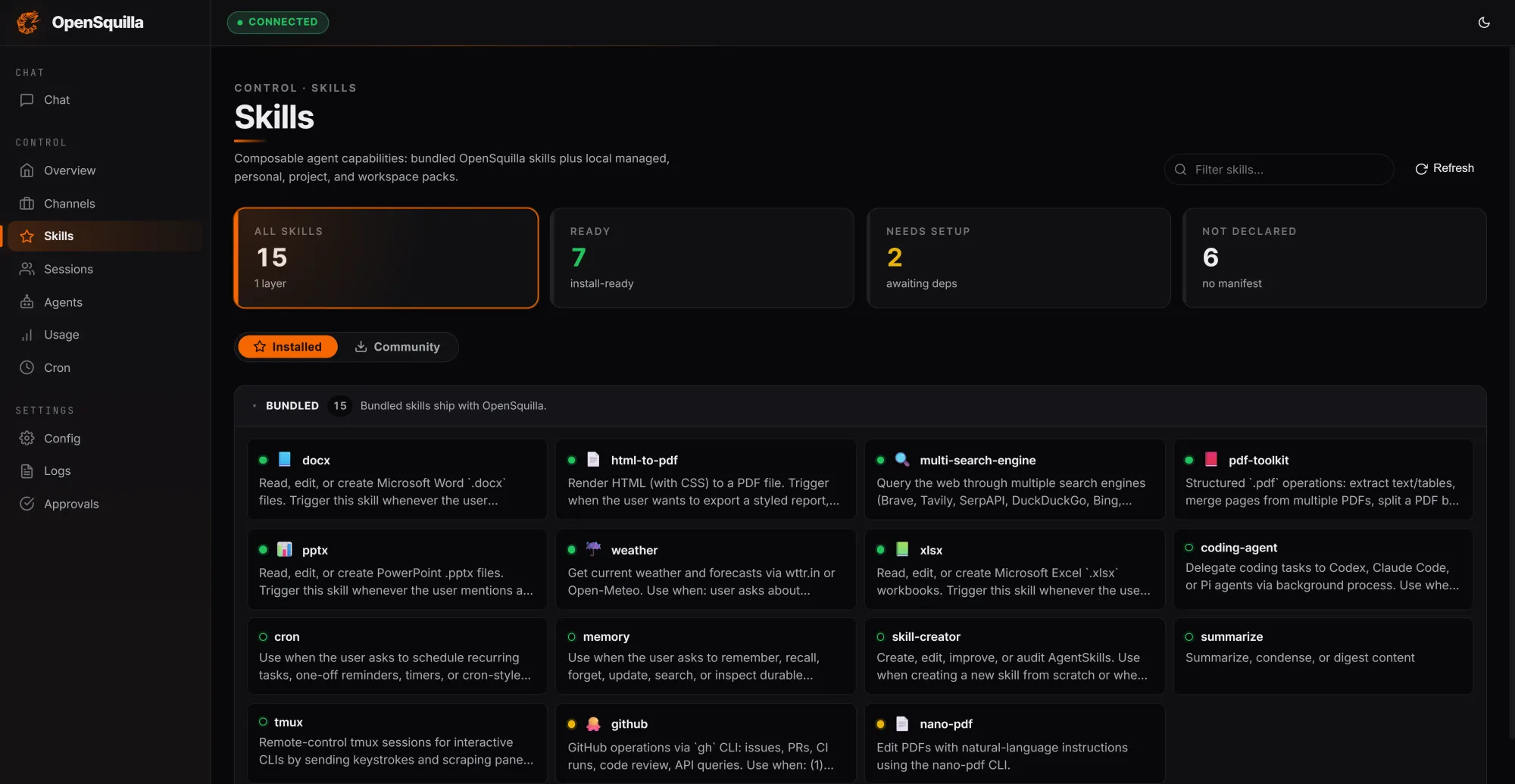Click the docx skill title
1515x784 pixels.
coord(316,461)
